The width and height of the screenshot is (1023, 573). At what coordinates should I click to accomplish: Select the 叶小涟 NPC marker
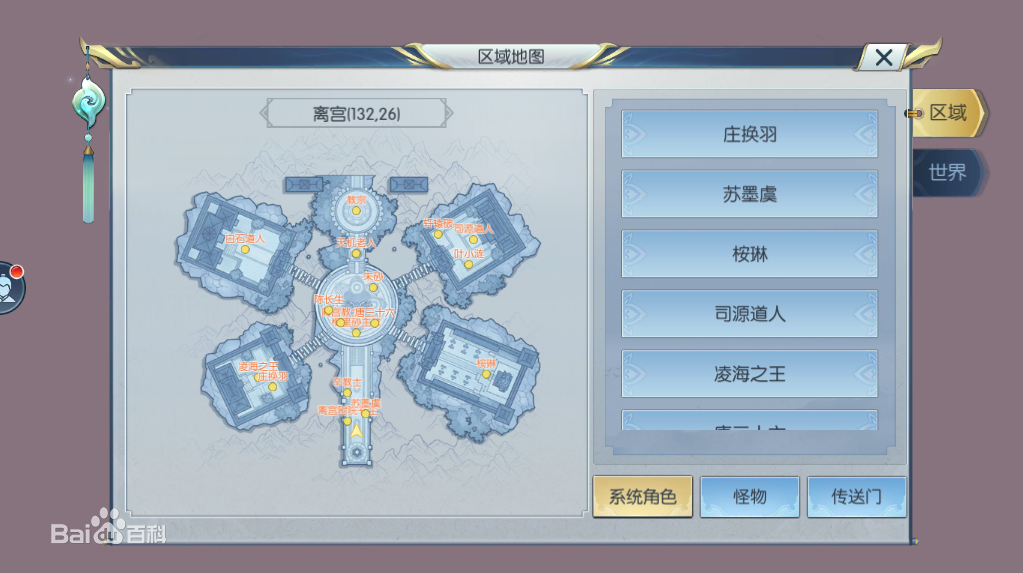[468, 264]
